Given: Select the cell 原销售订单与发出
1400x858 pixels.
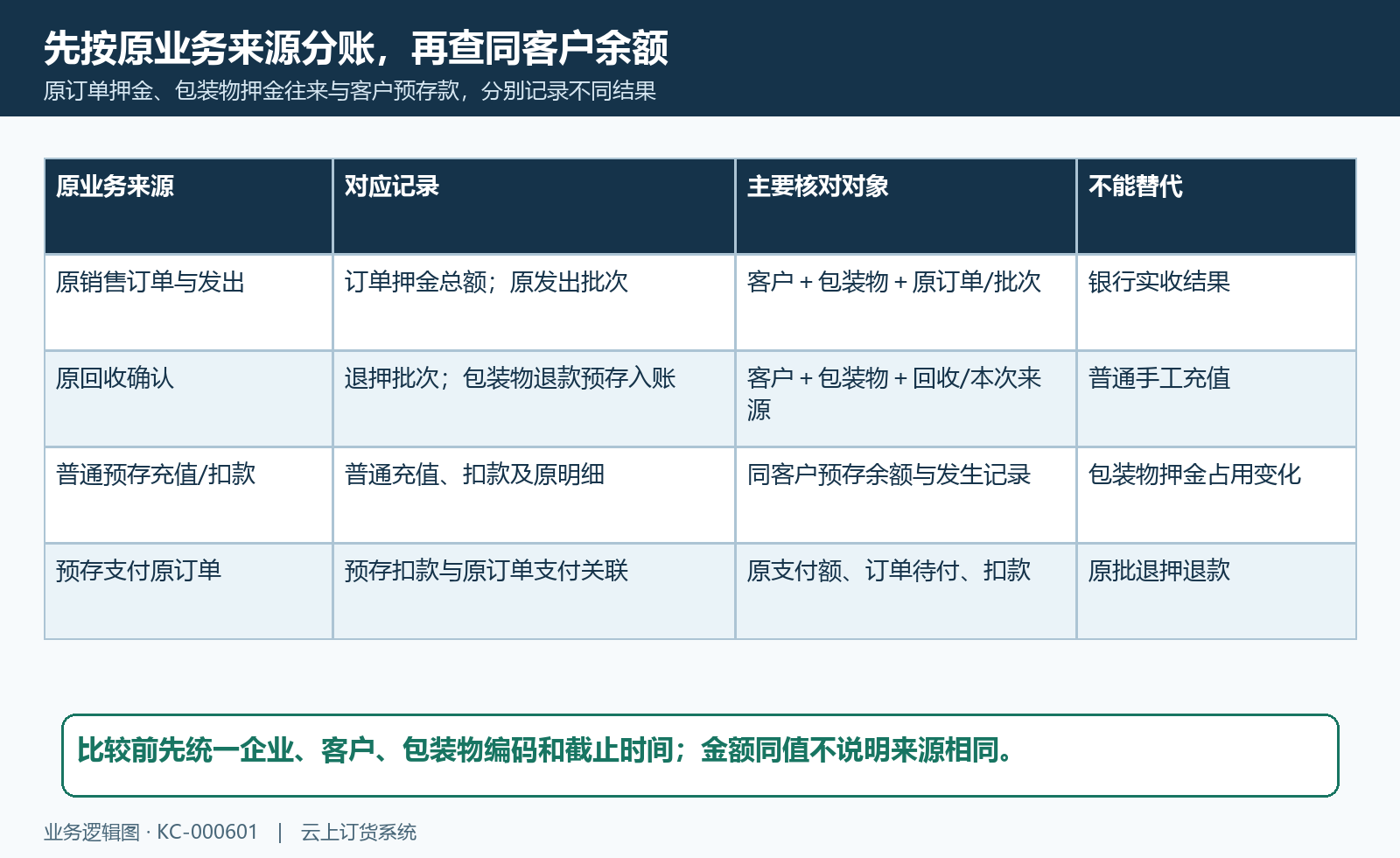Looking at the screenshot, I should (188, 302).
